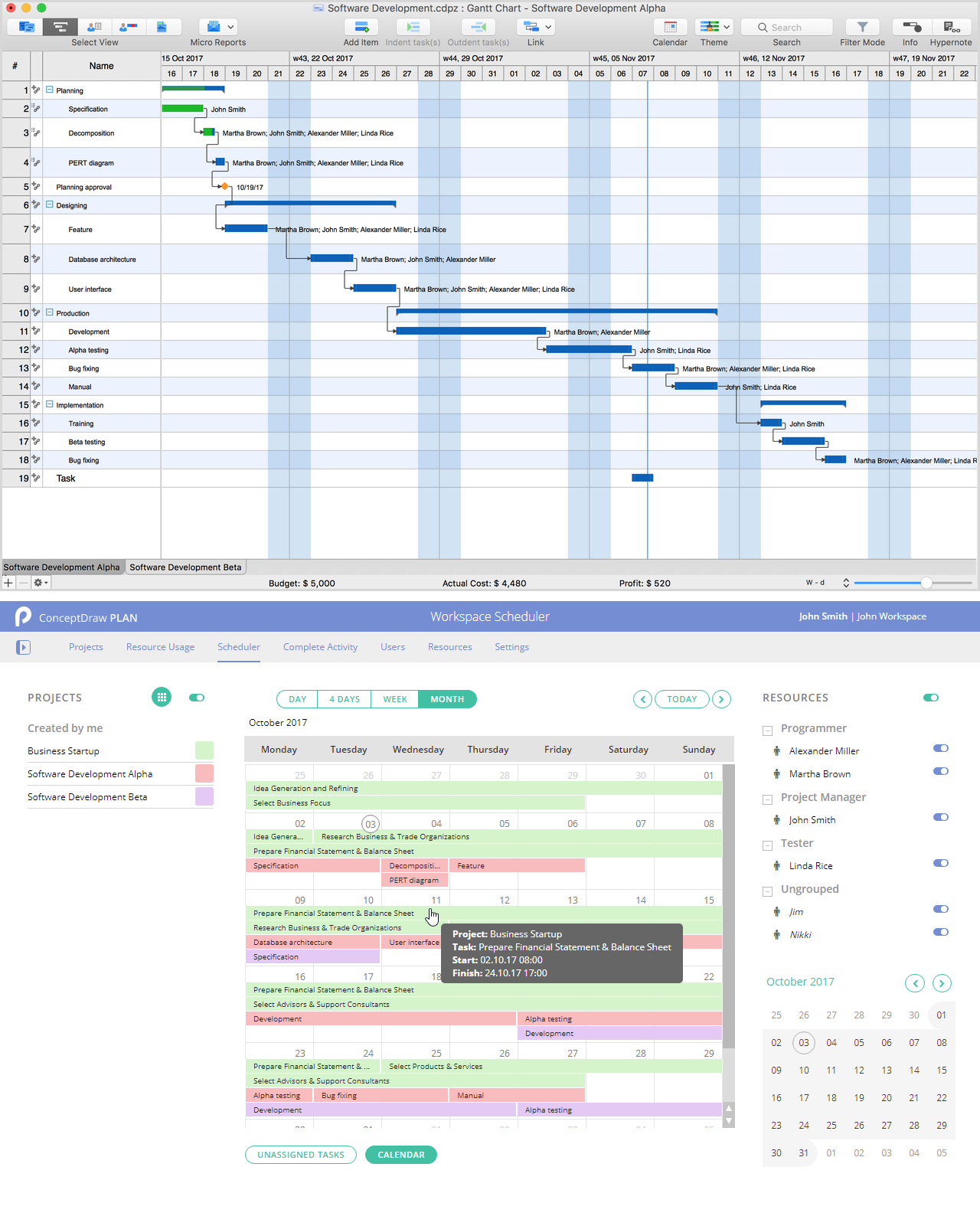Click the Outdent task(s) icon

[x=479, y=27]
